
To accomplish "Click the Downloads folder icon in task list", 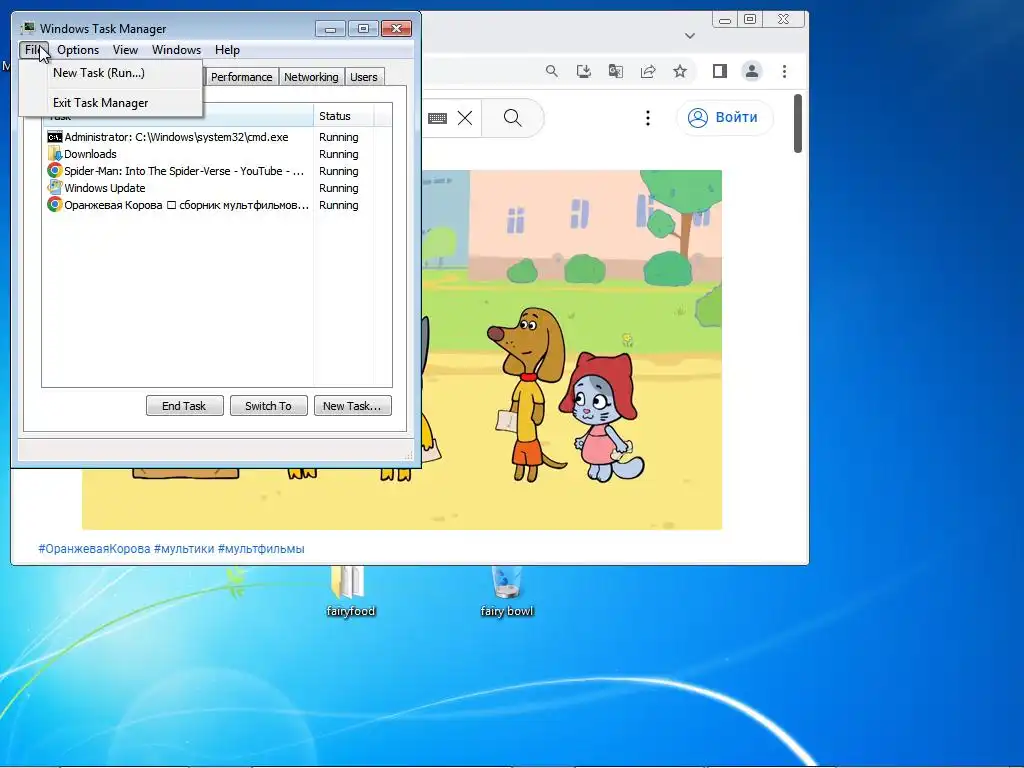I will [x=55, y=154].
